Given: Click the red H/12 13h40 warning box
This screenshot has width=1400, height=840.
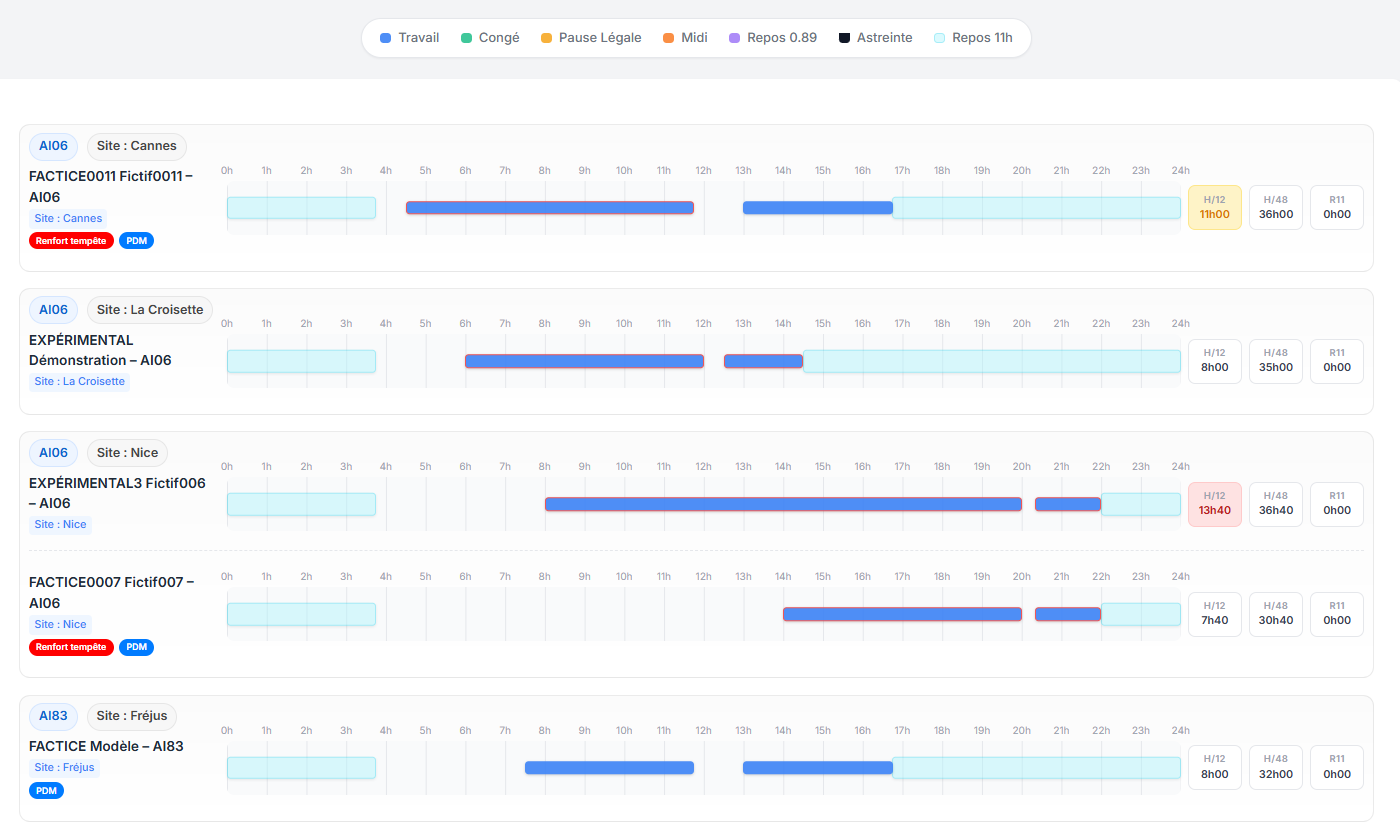Looking at the screenshot, I should coord(1215,504).
